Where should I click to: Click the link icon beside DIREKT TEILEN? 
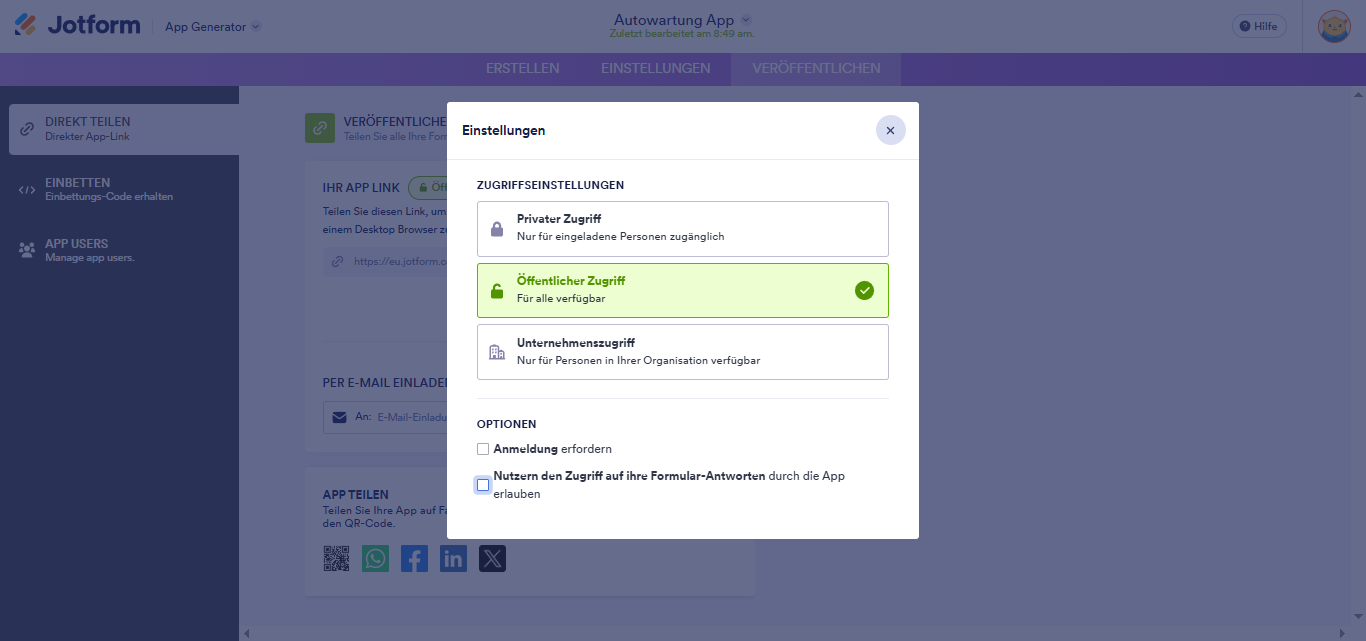click(x=27, y=129)
